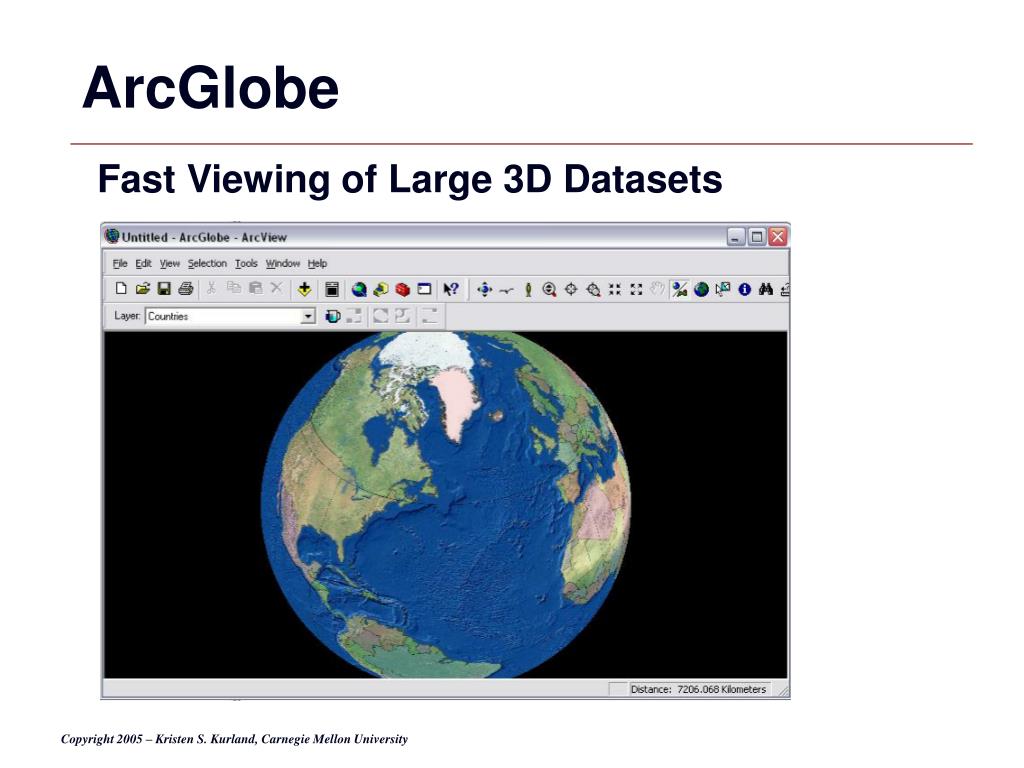The image size is (1024, 768).
Task: Toggle the table of contents window icon
Action: coord(332,289)
